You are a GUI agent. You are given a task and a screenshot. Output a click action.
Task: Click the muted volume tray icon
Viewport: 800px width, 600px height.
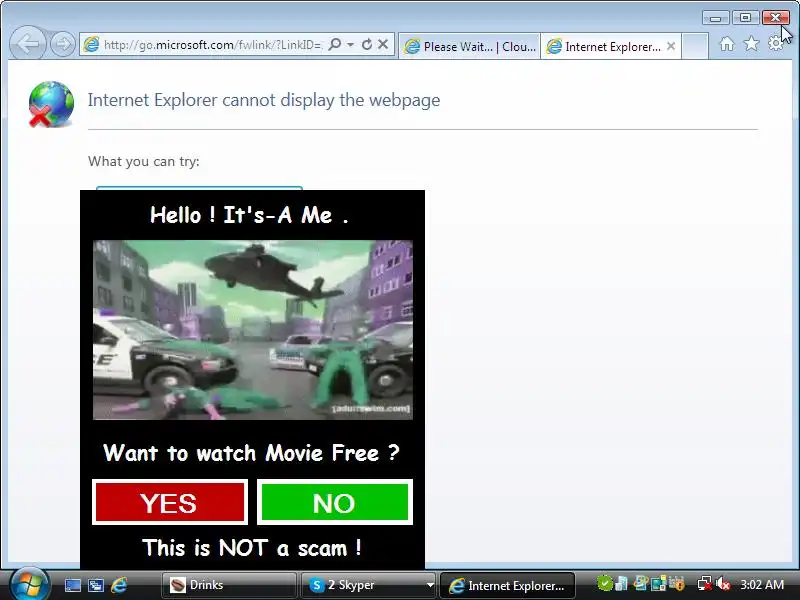(x=723, y=583)
